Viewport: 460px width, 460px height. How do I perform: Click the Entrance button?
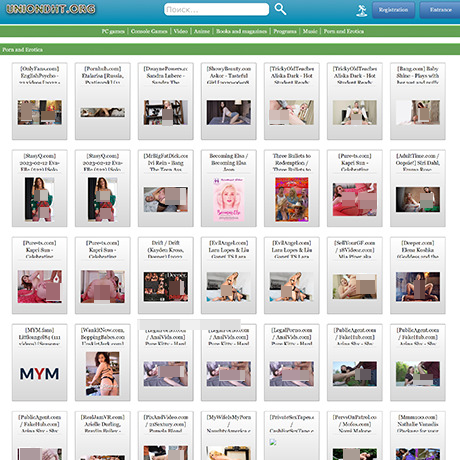pos(440,10)
